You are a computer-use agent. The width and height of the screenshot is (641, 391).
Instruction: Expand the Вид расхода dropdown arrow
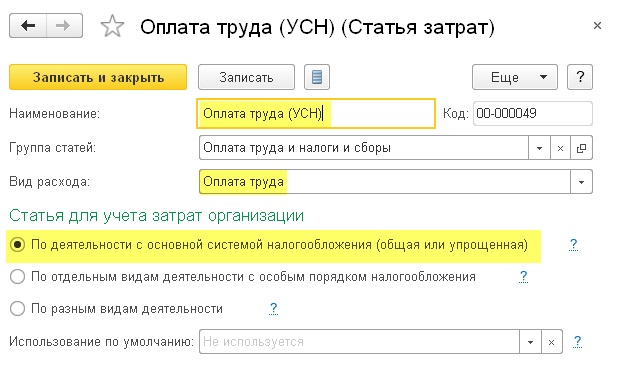coord(581,182)
